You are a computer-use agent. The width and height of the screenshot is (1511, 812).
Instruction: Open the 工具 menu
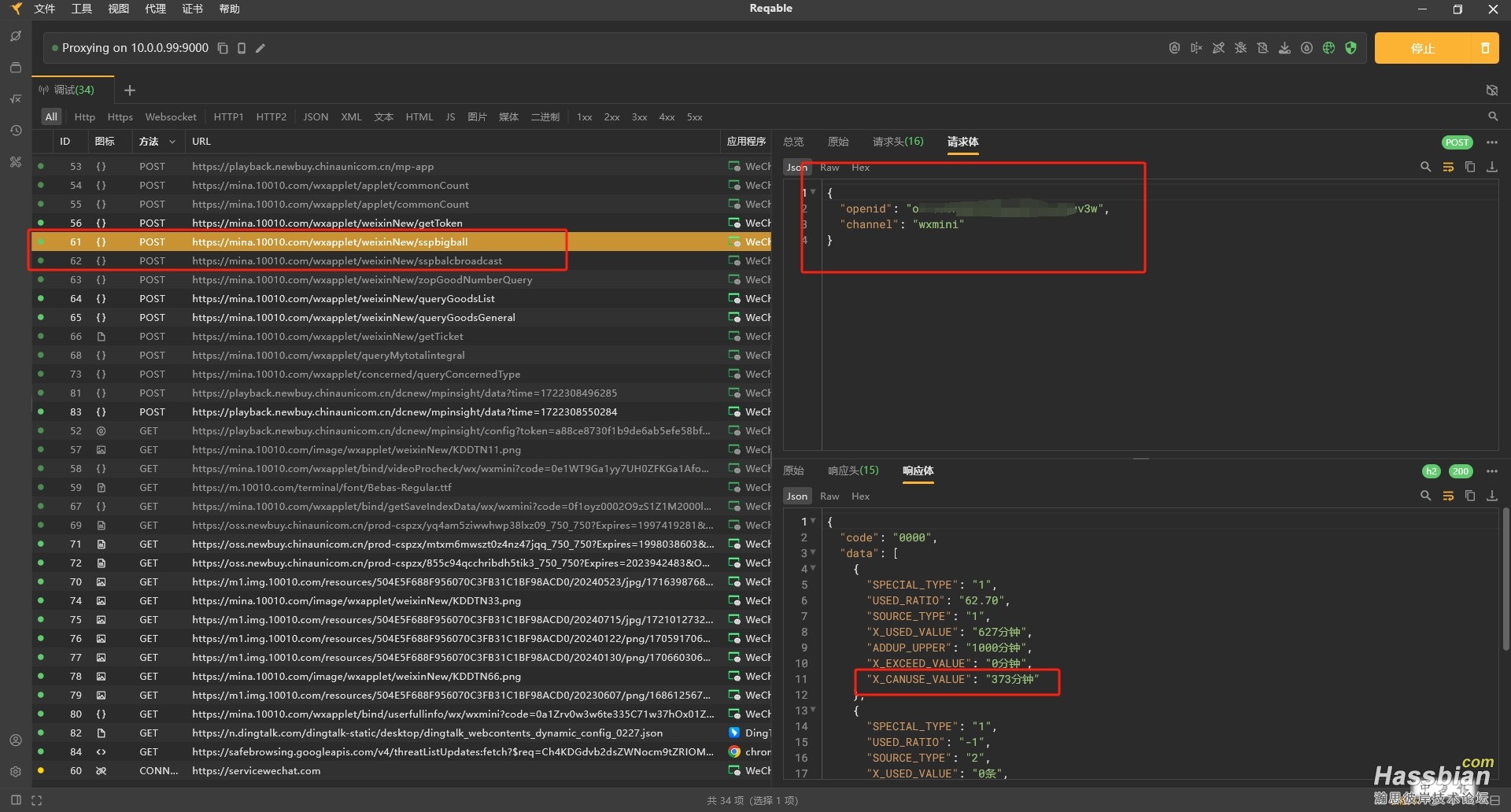pyautogui.click(x=82, y=9)
